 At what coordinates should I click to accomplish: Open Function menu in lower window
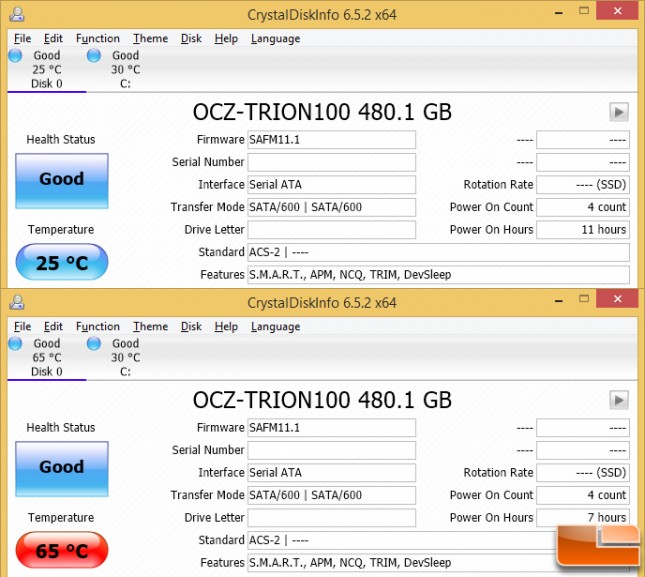coord(98,327)
